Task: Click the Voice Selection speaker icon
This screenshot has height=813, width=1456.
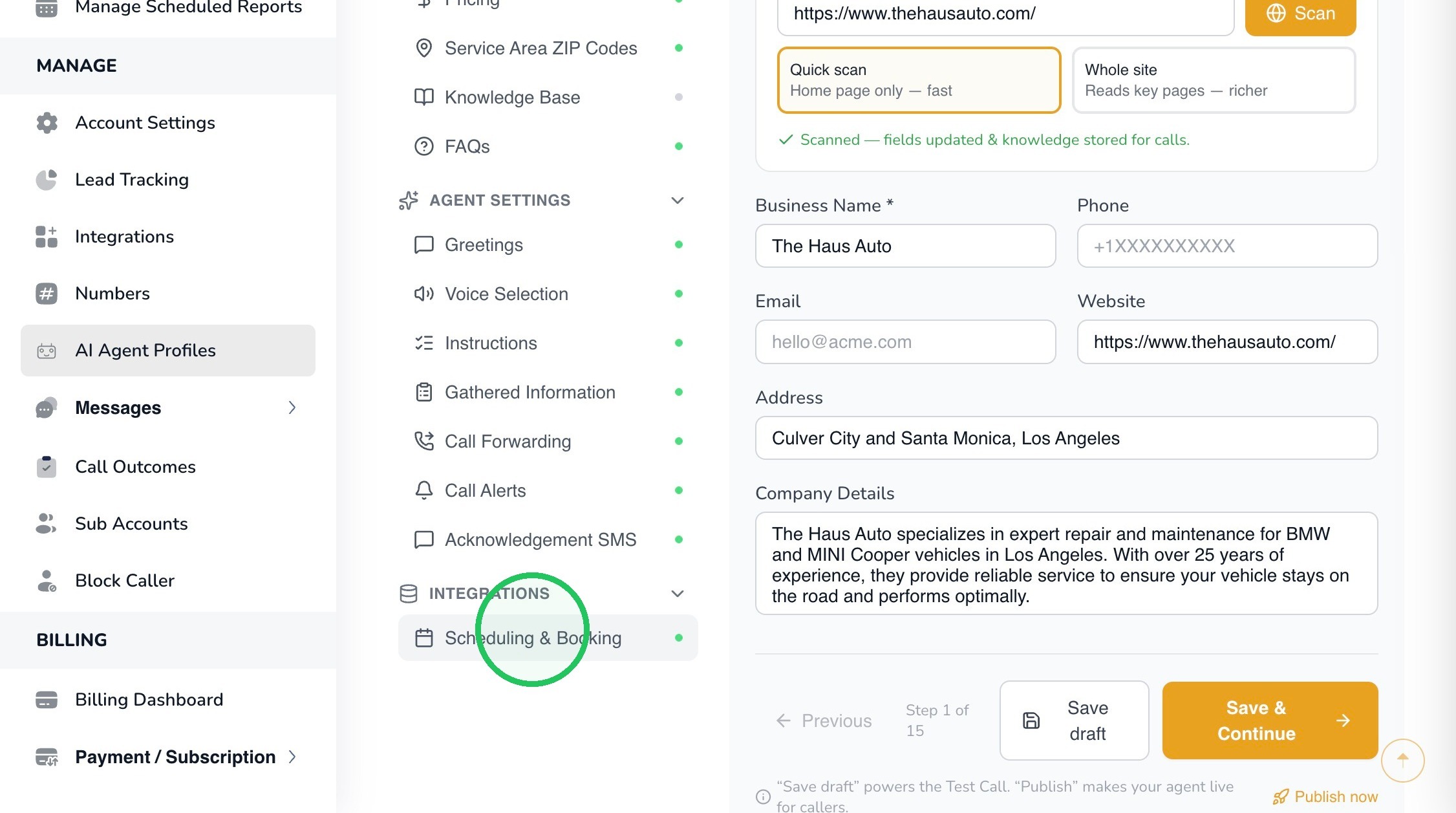Action: point(423,294)
